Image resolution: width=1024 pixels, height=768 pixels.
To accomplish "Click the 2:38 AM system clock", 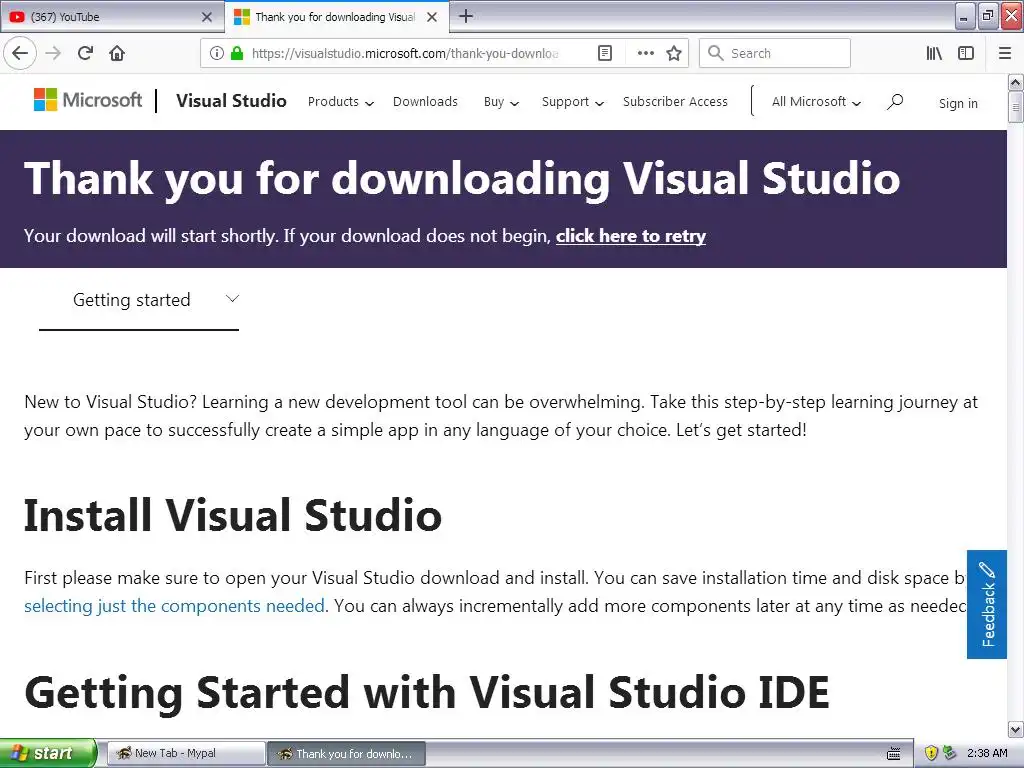I will [x=987, y=753].
